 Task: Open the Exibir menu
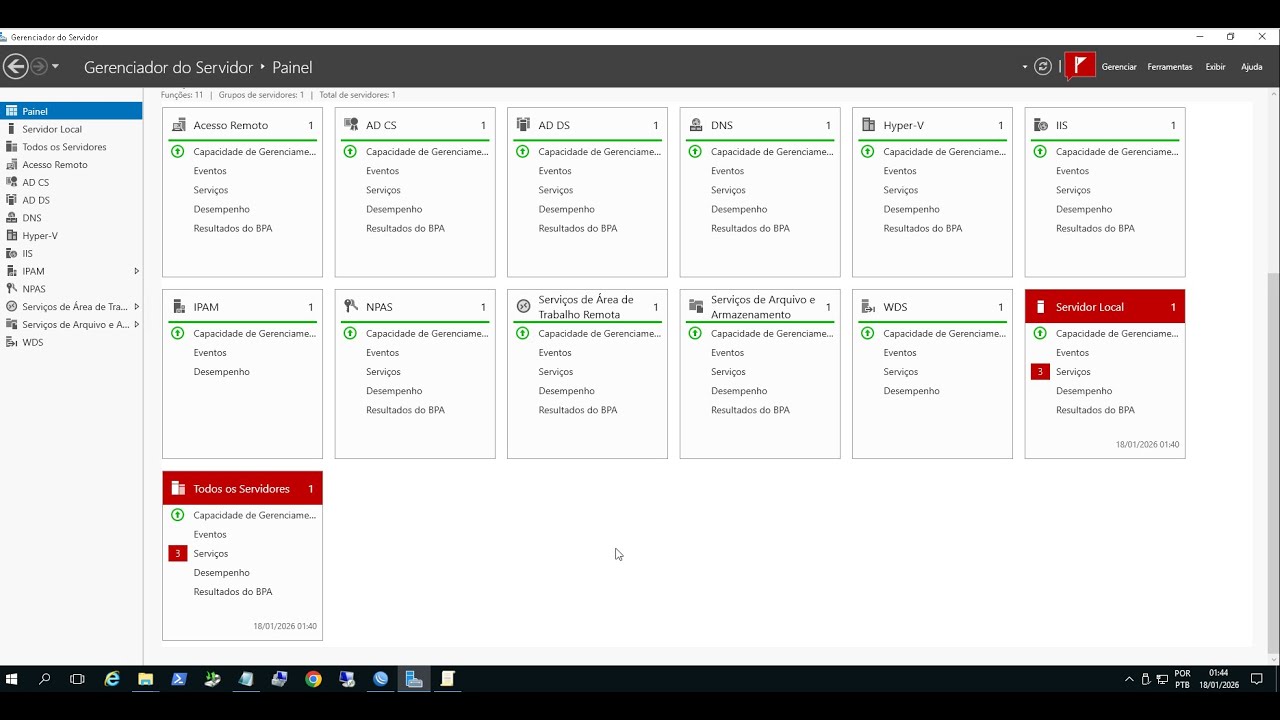click(1215, 67)
